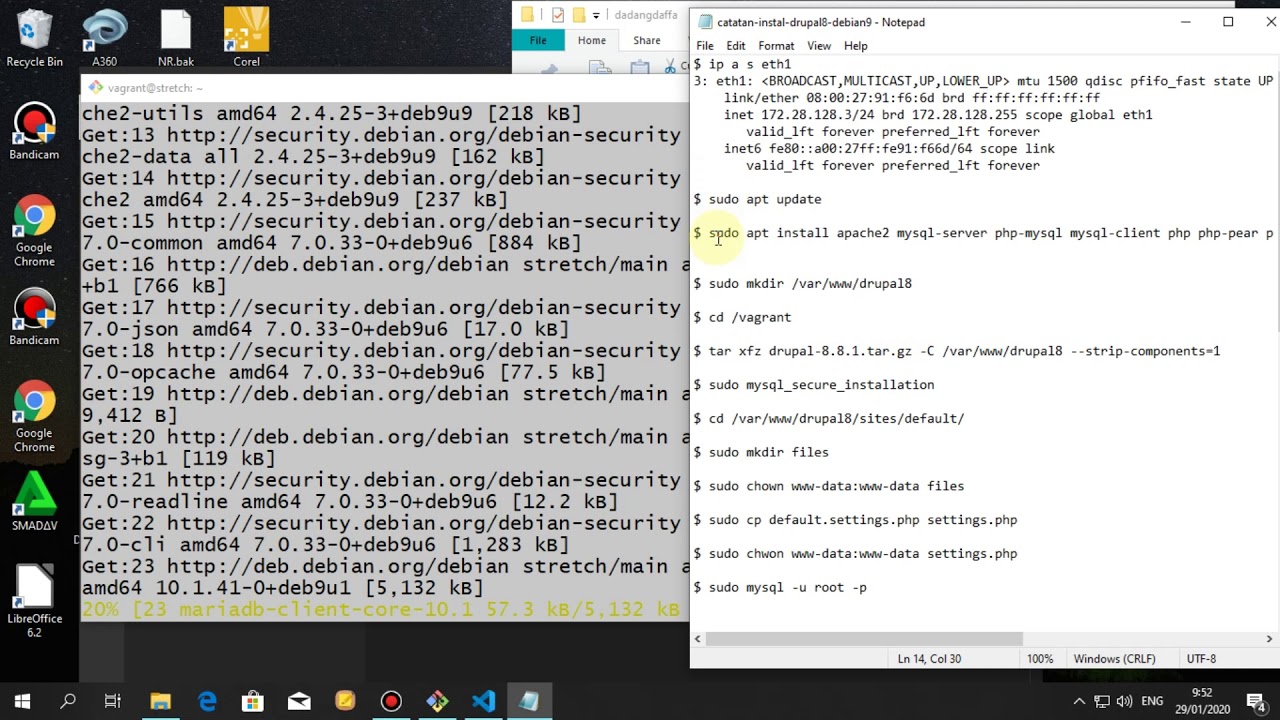Click Notepad horizontal scrollbar right arrow
Image resolution: width=1280 pixels, height=720 pixels.
click(x=1269, y=639)
